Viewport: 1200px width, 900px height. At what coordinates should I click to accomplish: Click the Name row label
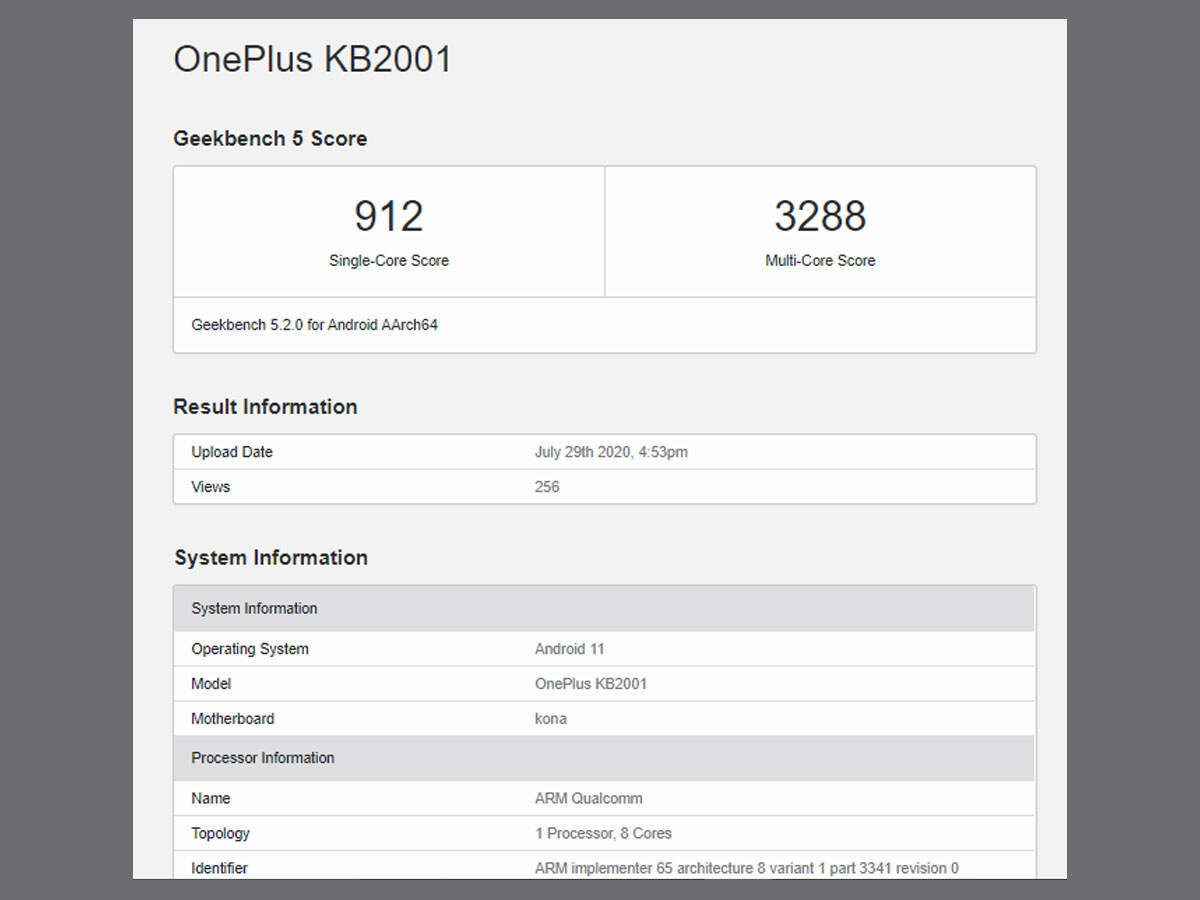[211, 799]
